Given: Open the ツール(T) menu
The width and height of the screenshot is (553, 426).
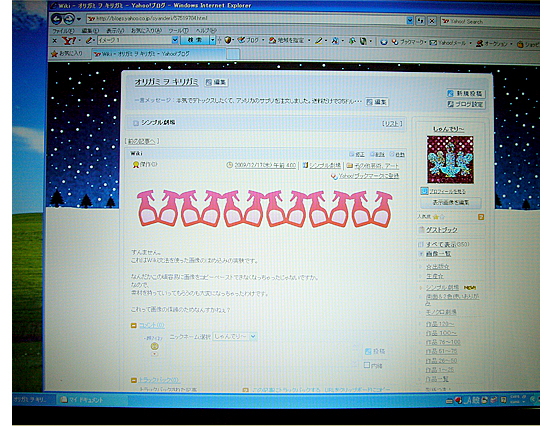Looking at the screenshot, I should point(178,31).
